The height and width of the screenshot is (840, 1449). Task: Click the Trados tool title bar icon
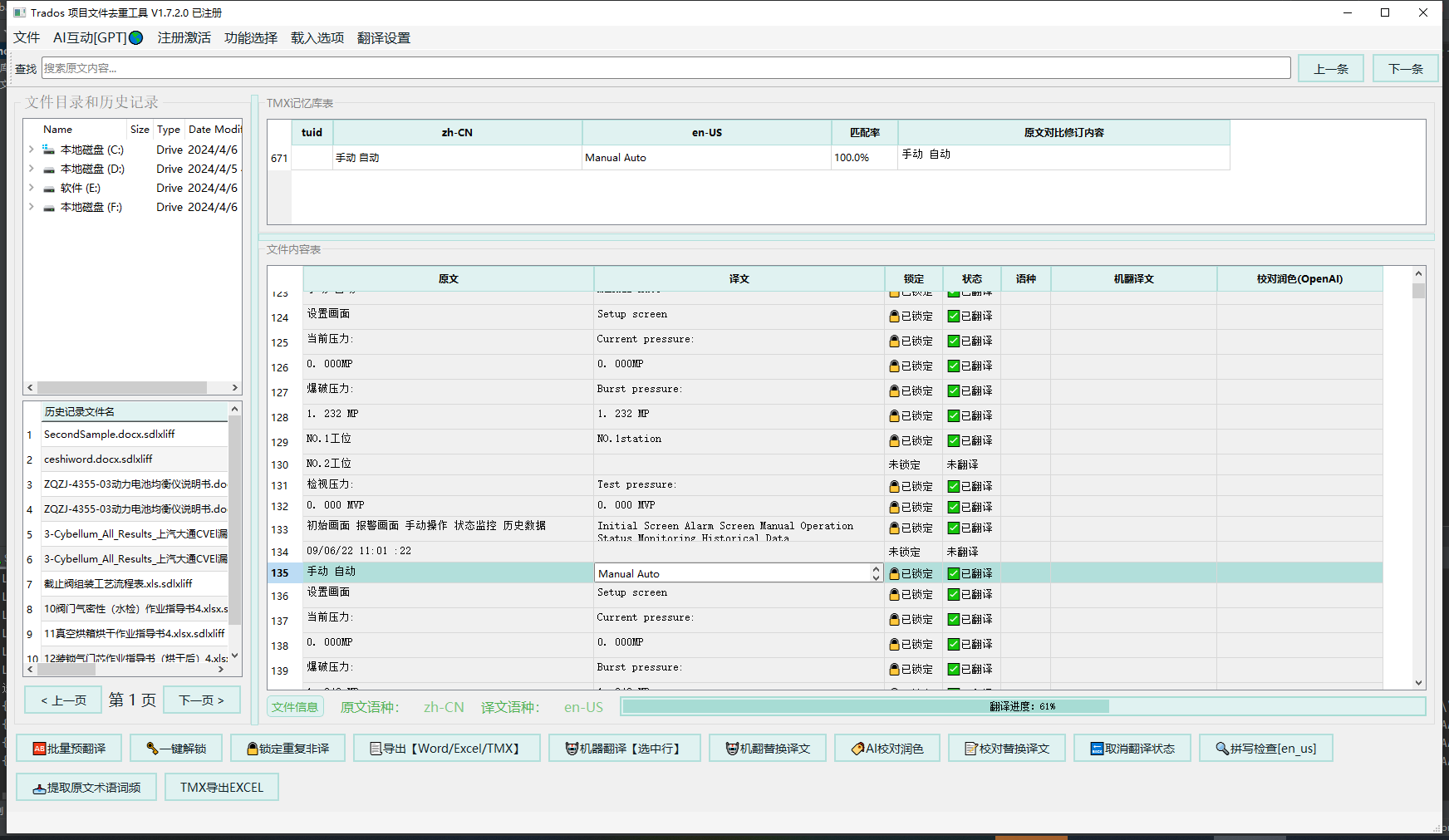click(x=20, y=12)
